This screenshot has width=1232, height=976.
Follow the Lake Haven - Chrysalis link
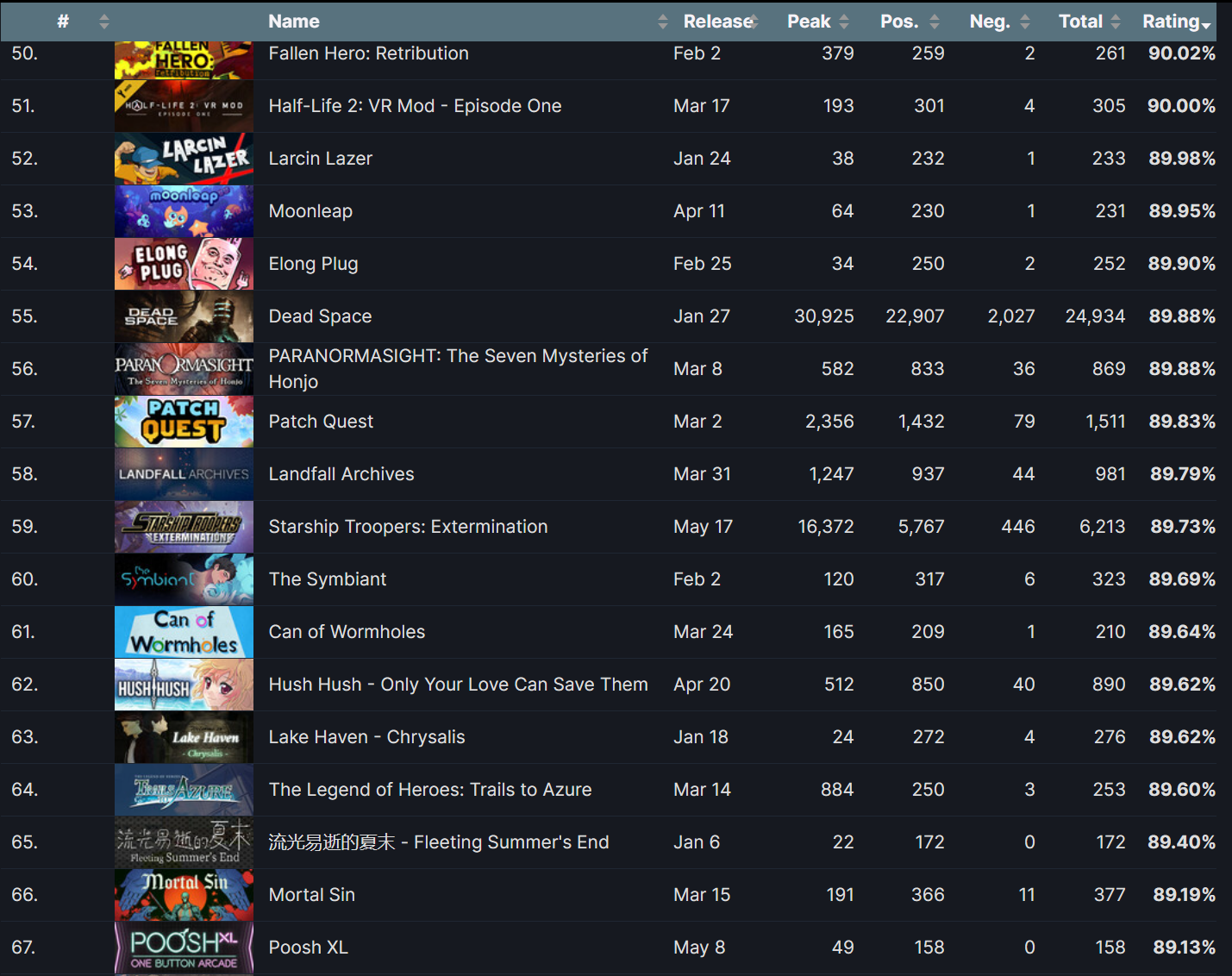[366, 737]
